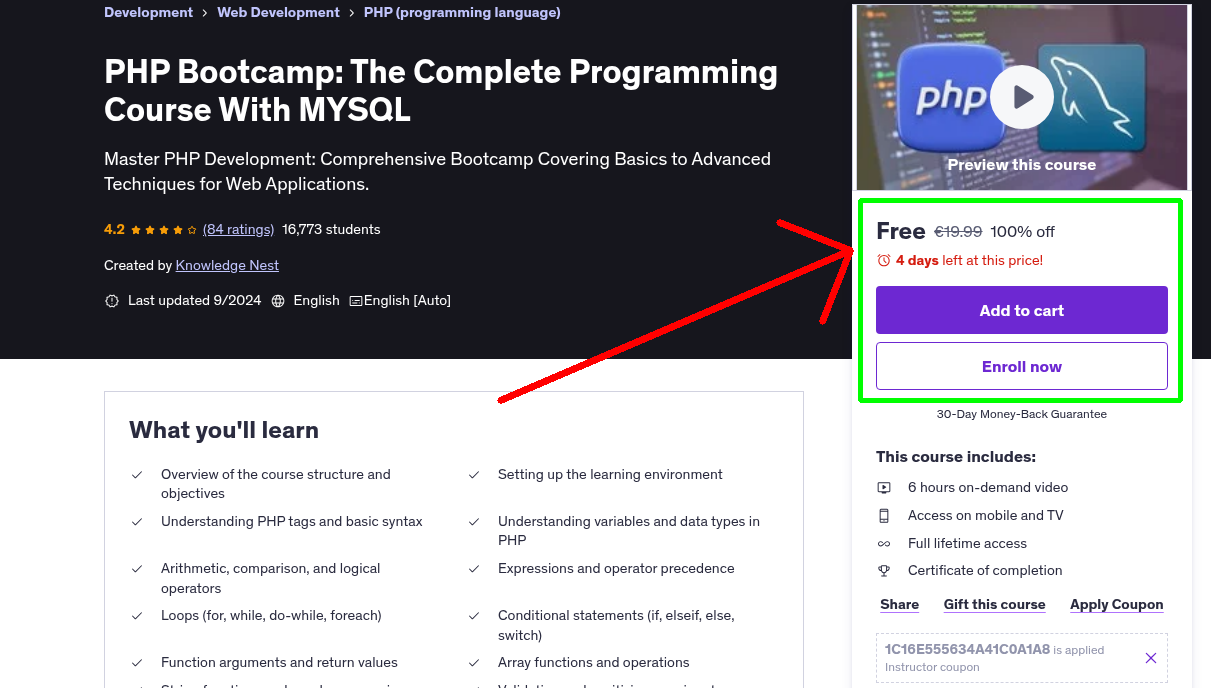Click the Last updated 9/2024 text
The height and width of the screenshot is (688, 1211).
pyautogui.click(x=194, y=300)
